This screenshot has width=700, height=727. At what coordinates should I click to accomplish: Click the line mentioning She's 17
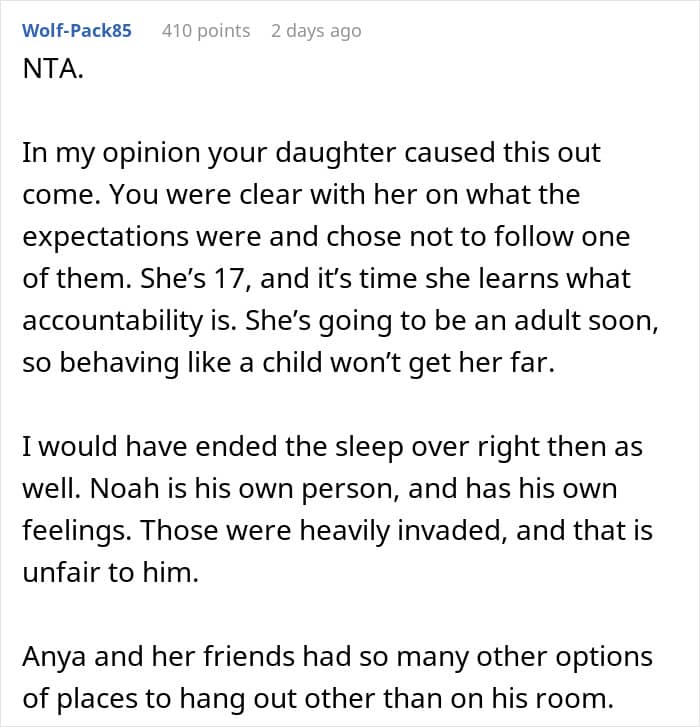(326, 278)
